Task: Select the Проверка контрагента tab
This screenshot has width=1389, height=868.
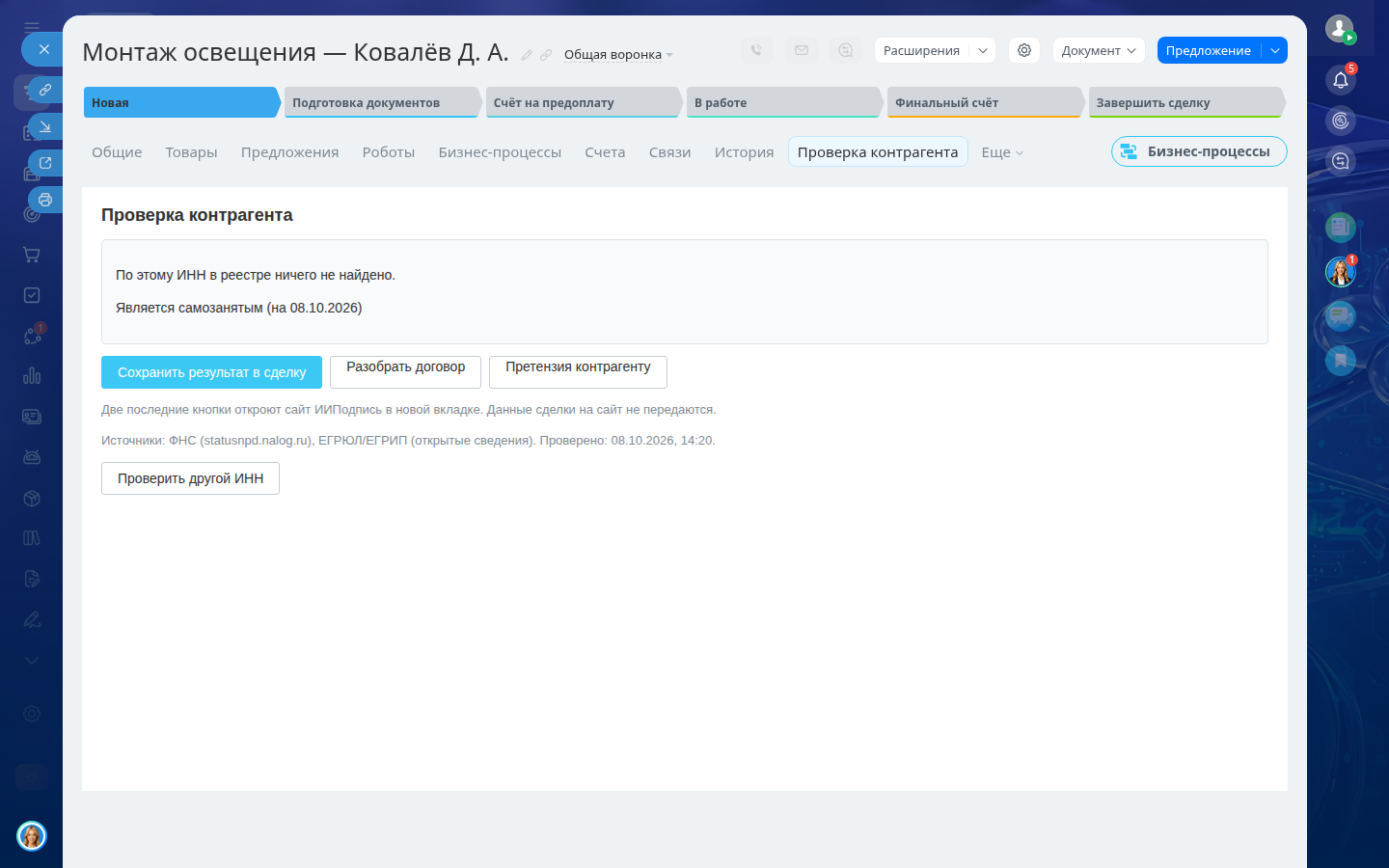Action: (x=878, y=151)
